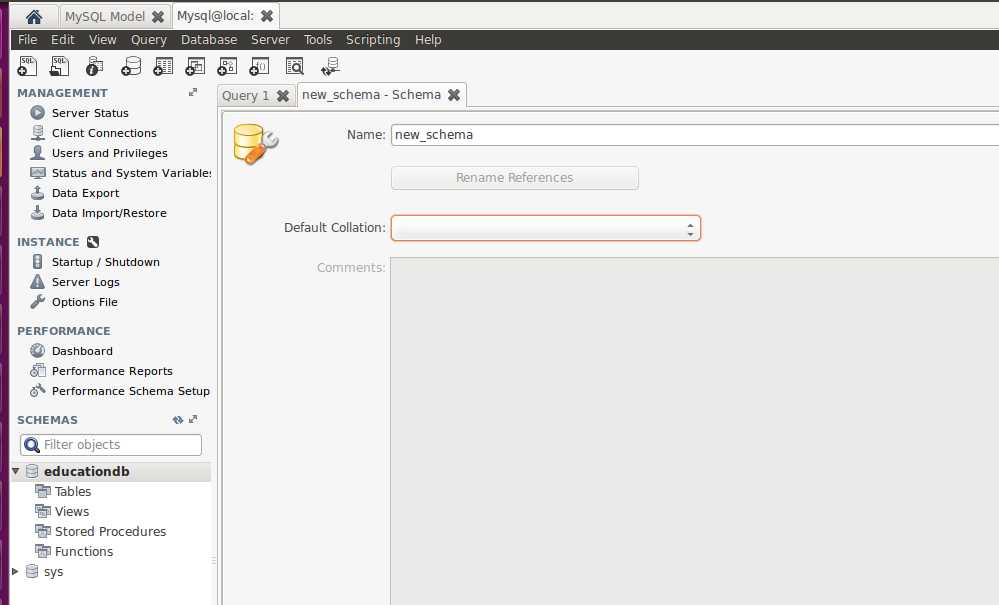The image size is (999, 605).
Task: Reconnect to DBMS toolbar icon
Action: coord(330,66)
